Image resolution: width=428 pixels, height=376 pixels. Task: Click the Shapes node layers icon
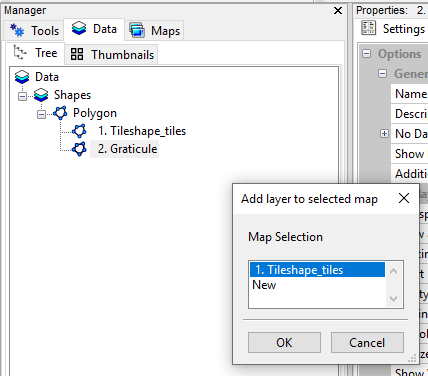[41, 95]
